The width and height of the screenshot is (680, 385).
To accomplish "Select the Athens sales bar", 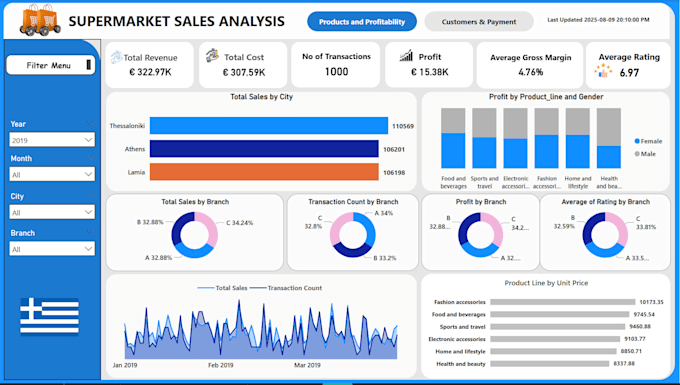I will 264,149.
